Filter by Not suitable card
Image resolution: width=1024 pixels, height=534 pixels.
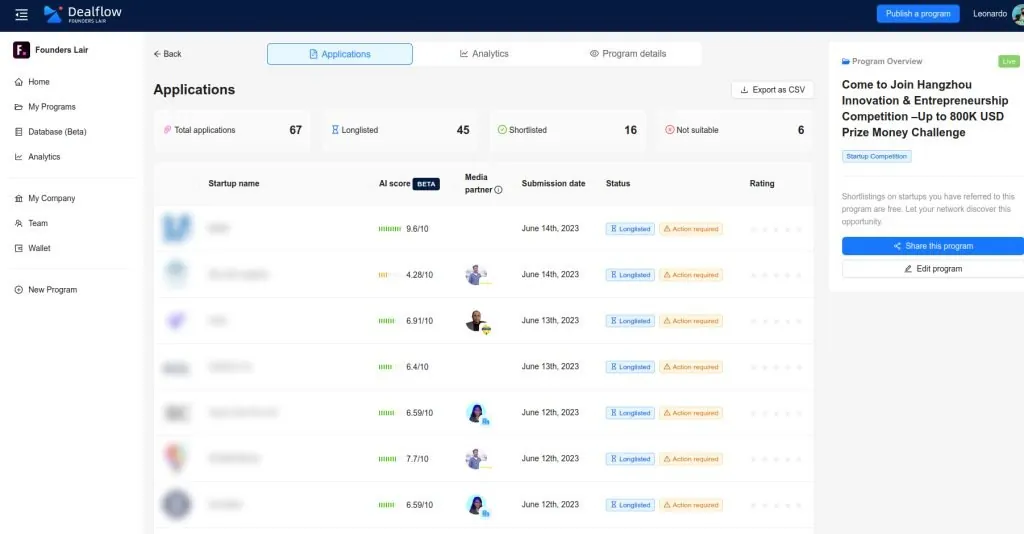tap(735, 130)
